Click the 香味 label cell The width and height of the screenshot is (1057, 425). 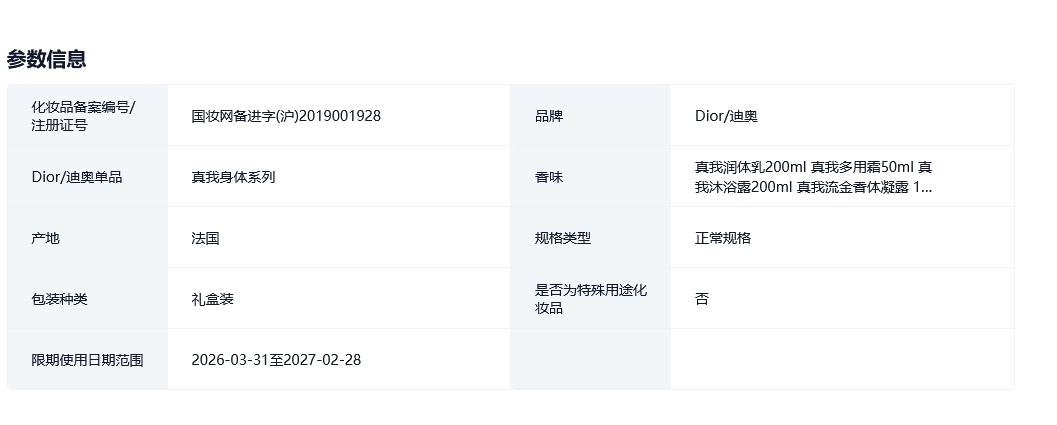point(549,177)
